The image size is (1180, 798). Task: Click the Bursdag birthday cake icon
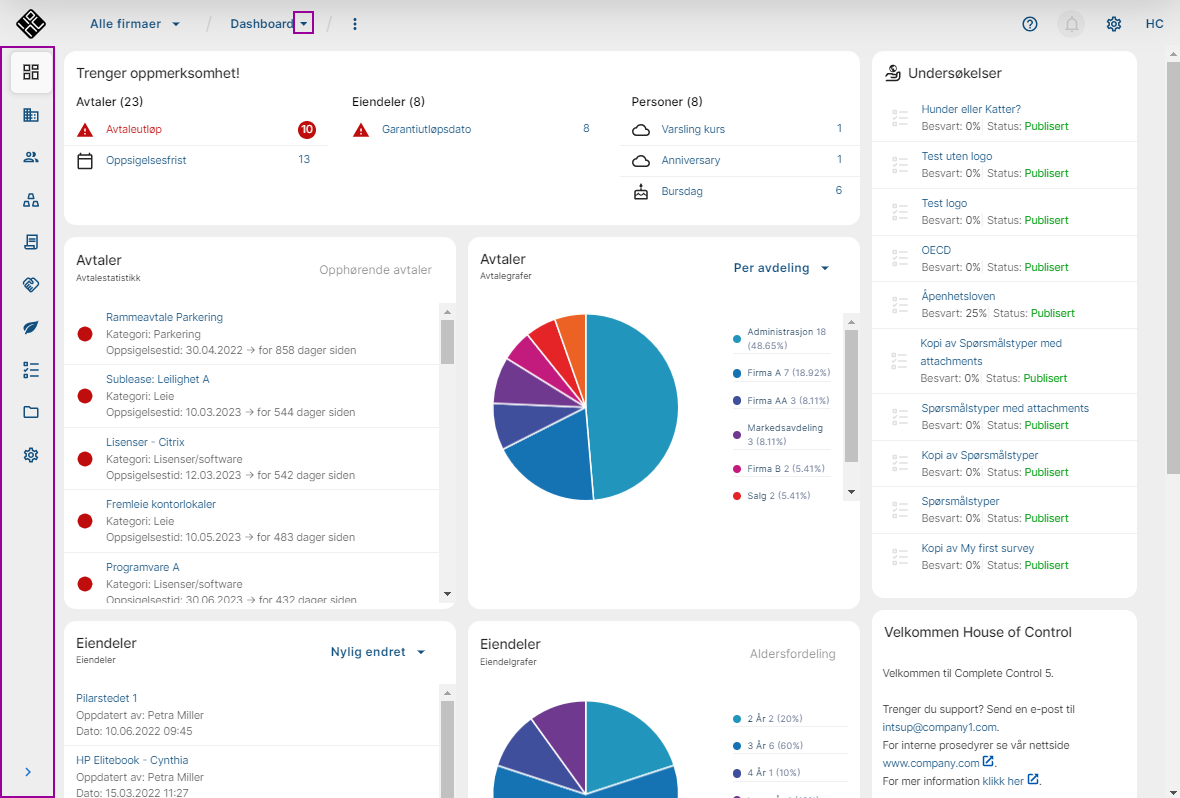point(640,192)
